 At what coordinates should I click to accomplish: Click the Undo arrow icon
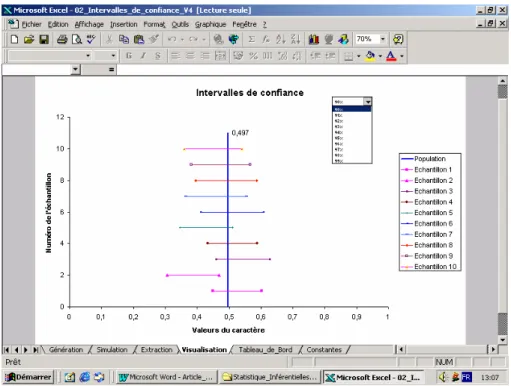[172, 39]
